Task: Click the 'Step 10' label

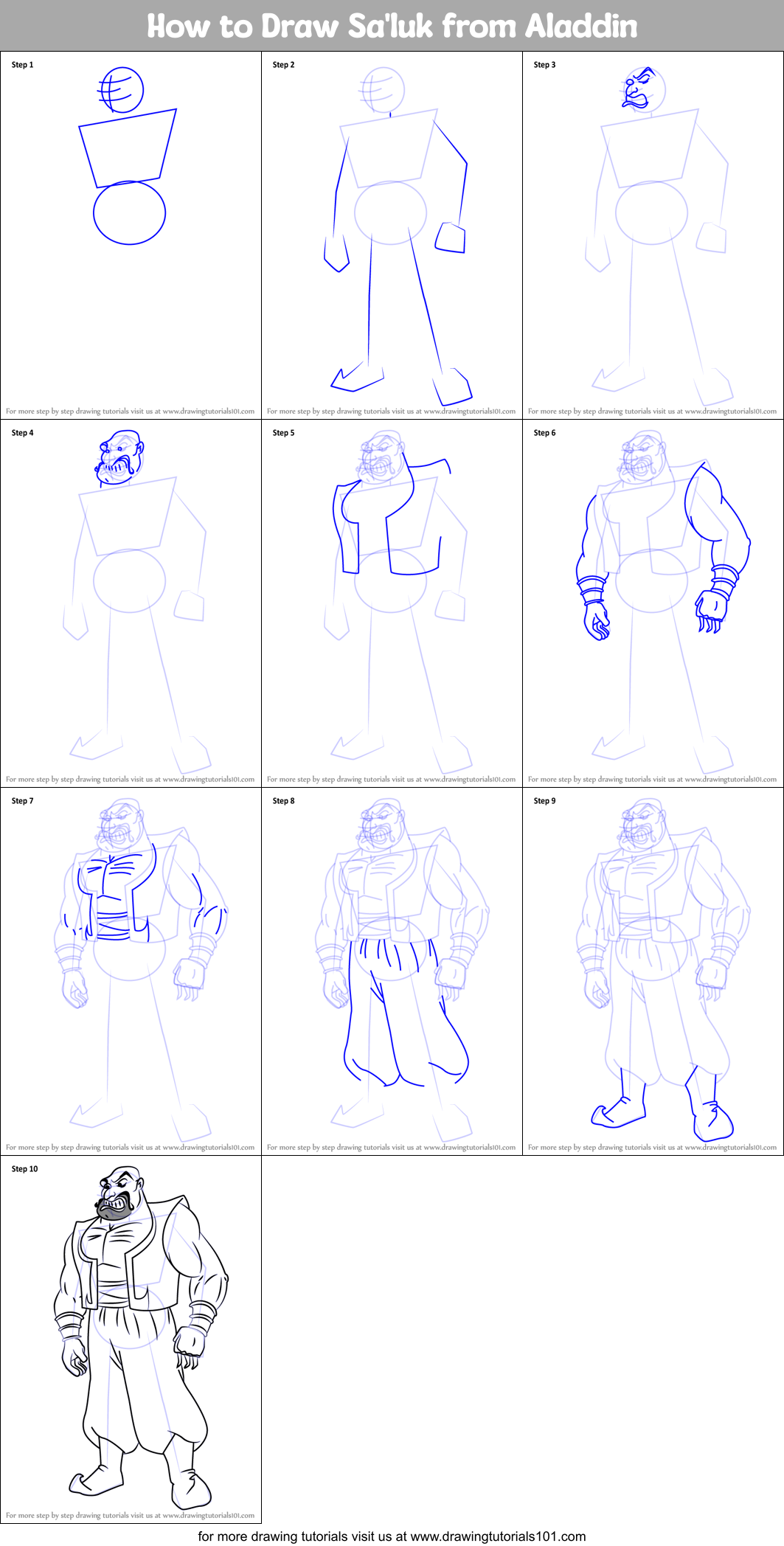Action: coord(24,1169)
